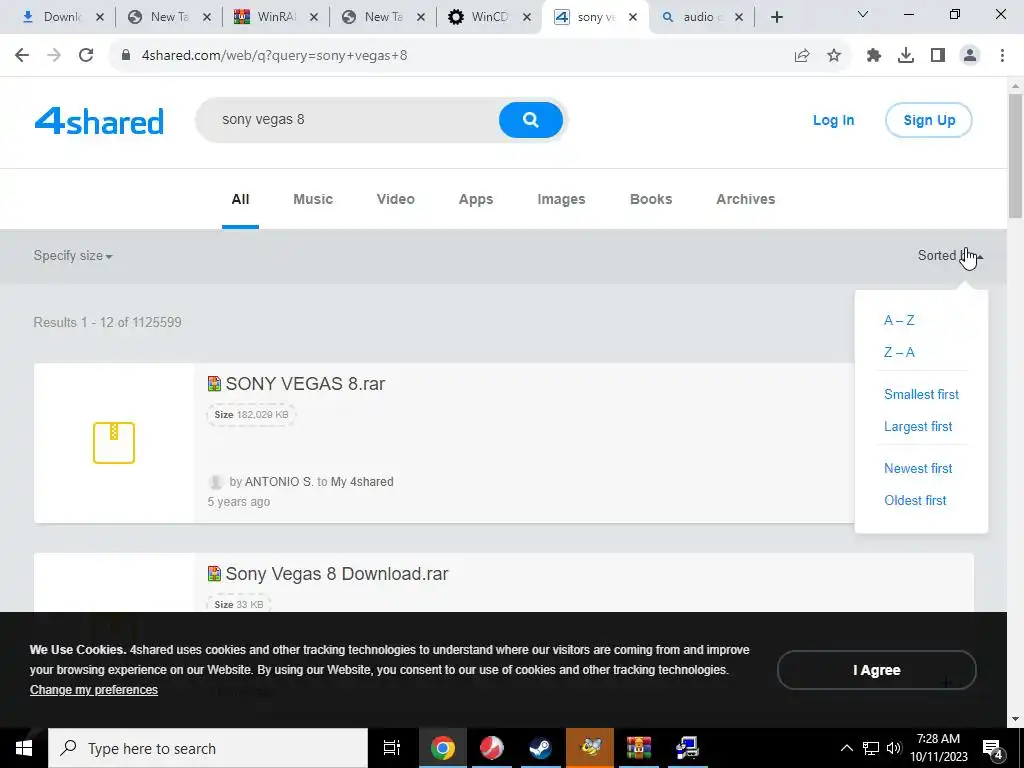
Task: Click the page vertical scrollbar thumb
Action: click(1015, 155)
